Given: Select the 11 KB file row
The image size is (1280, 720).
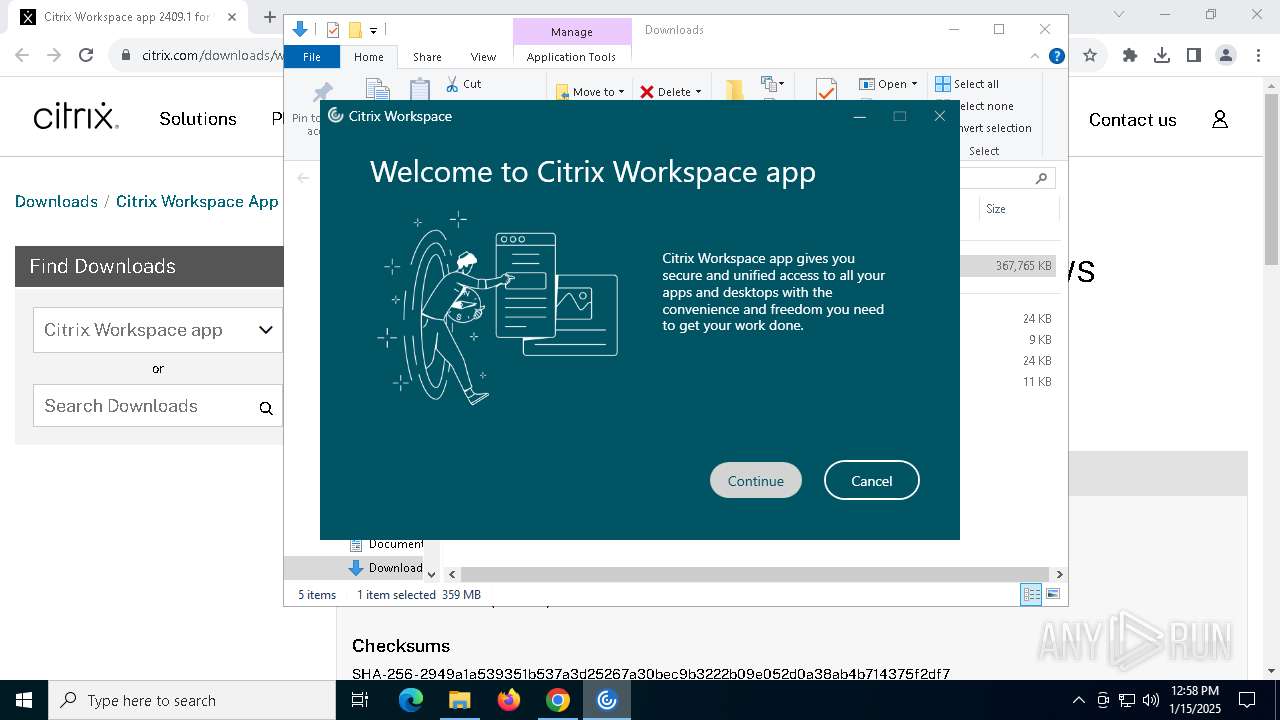Looking at the screenshot, I should point(1008,382).
